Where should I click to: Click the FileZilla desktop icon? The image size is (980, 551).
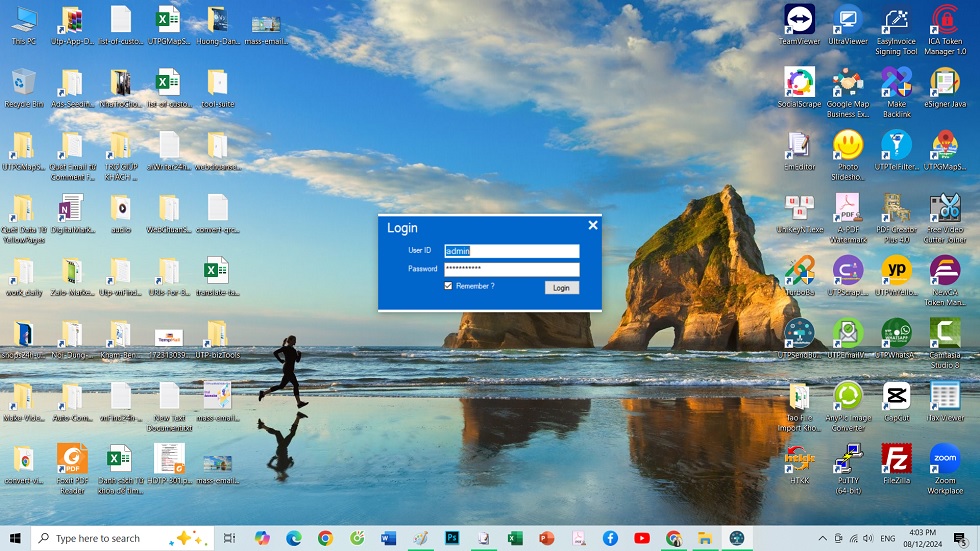[896, 459]
